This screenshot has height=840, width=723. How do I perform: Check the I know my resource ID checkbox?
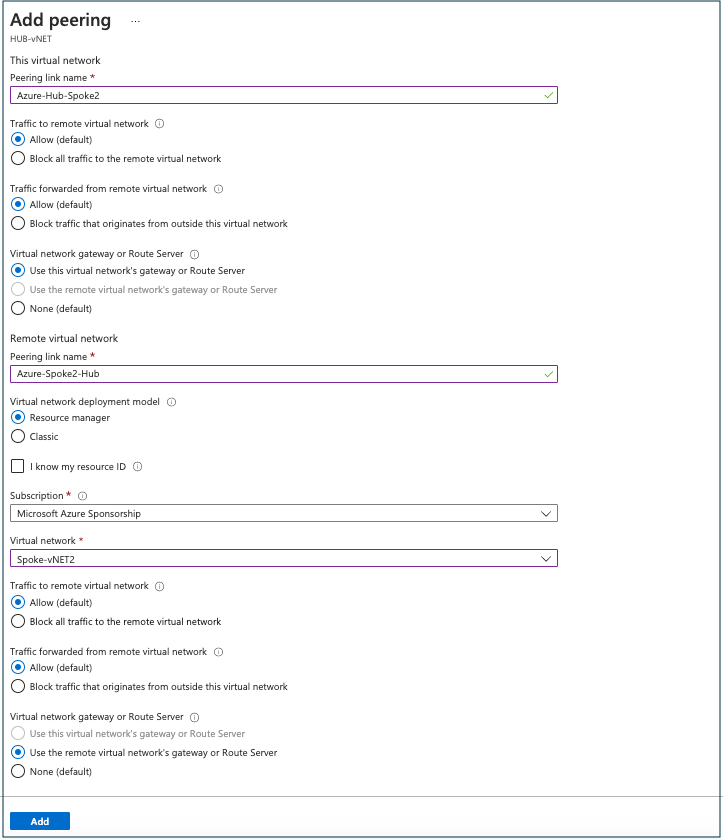click(x=17, y=466)
